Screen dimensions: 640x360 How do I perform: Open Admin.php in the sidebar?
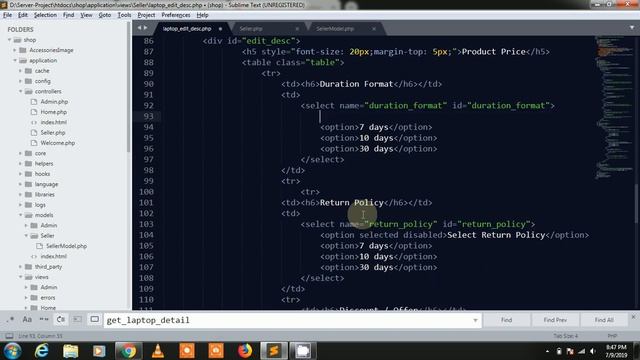coord(54,102)
